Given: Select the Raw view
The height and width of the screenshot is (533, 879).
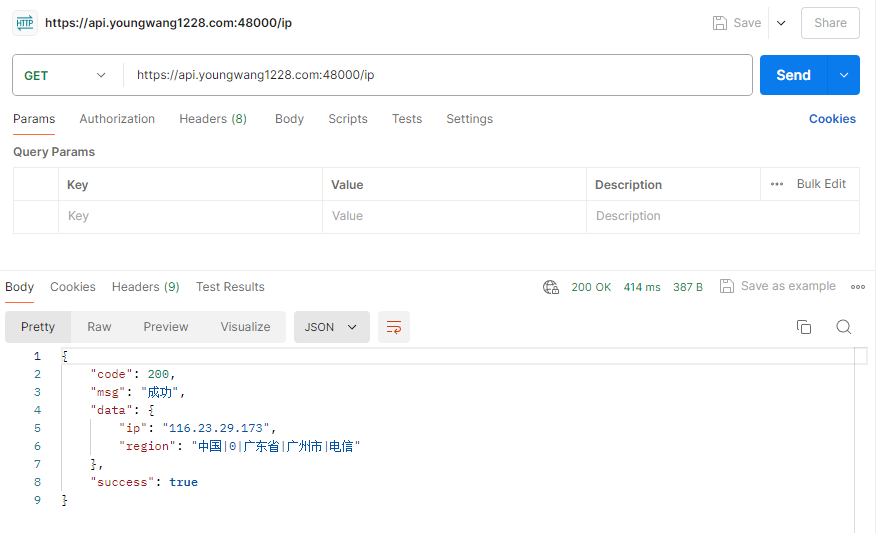Looking at the screenshot, I should pyautogui.click(x=99, y=327).
